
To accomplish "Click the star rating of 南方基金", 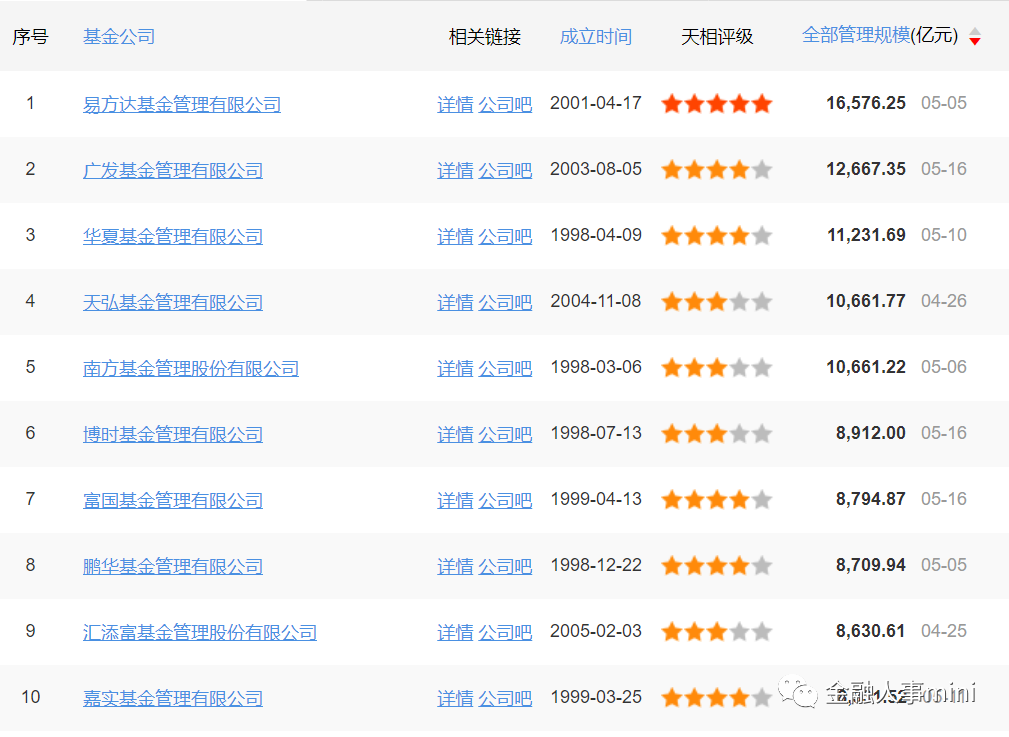I will pyautogui.click(x=717, y=368).
